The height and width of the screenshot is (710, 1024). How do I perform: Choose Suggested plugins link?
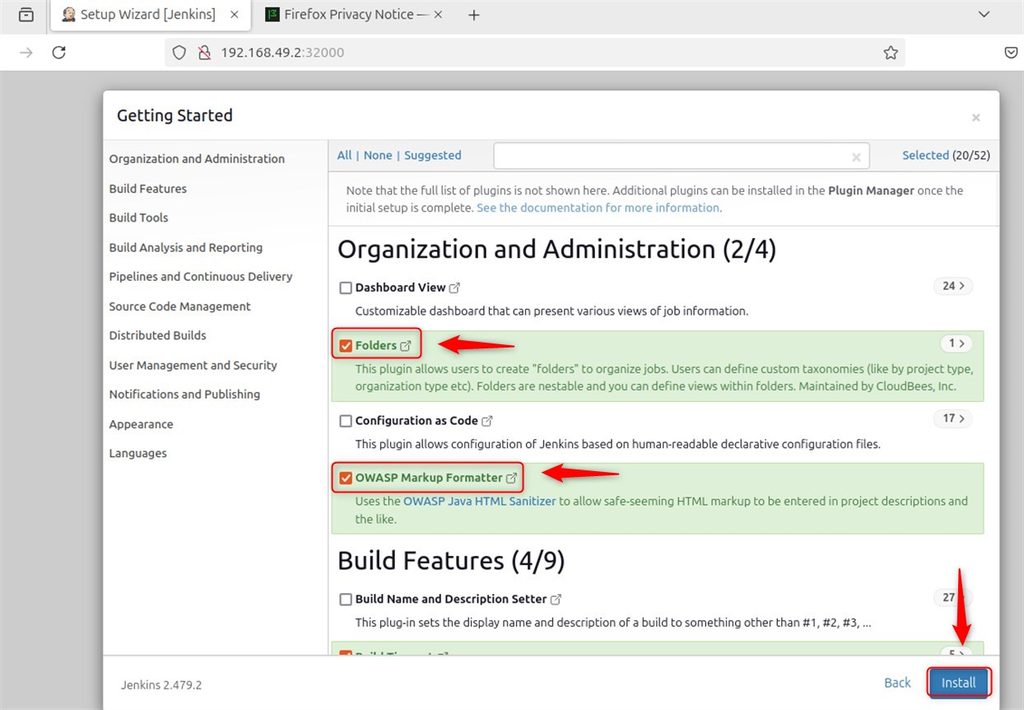click(432, 155)
